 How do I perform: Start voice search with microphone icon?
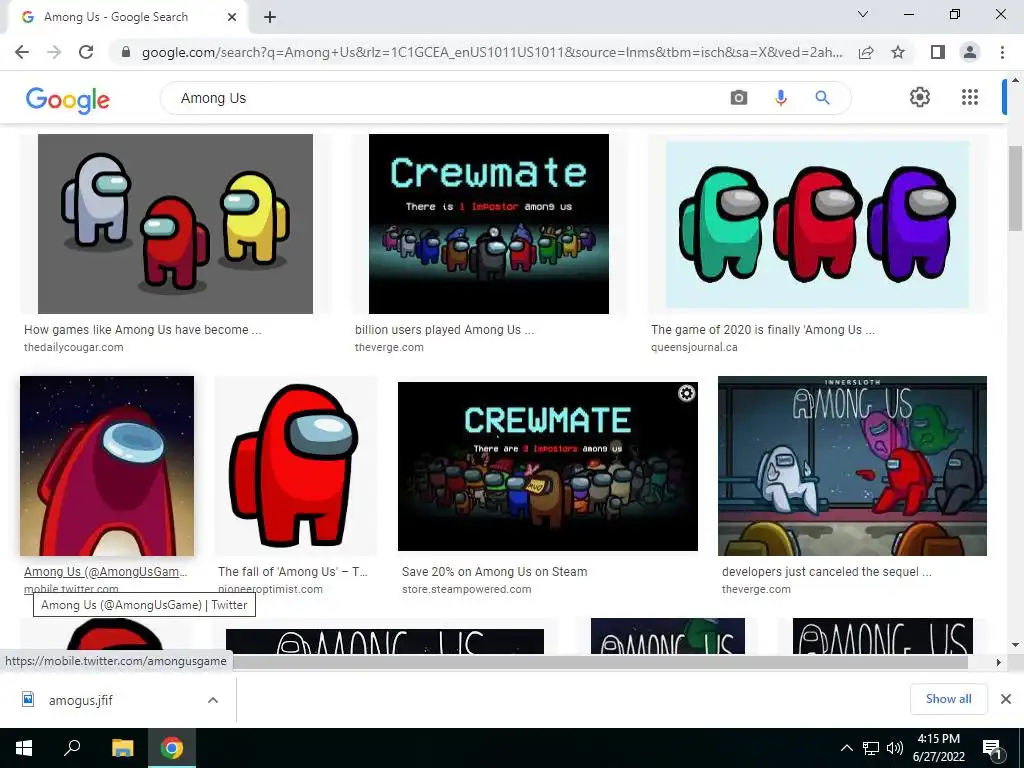click(x=780, y=98)
